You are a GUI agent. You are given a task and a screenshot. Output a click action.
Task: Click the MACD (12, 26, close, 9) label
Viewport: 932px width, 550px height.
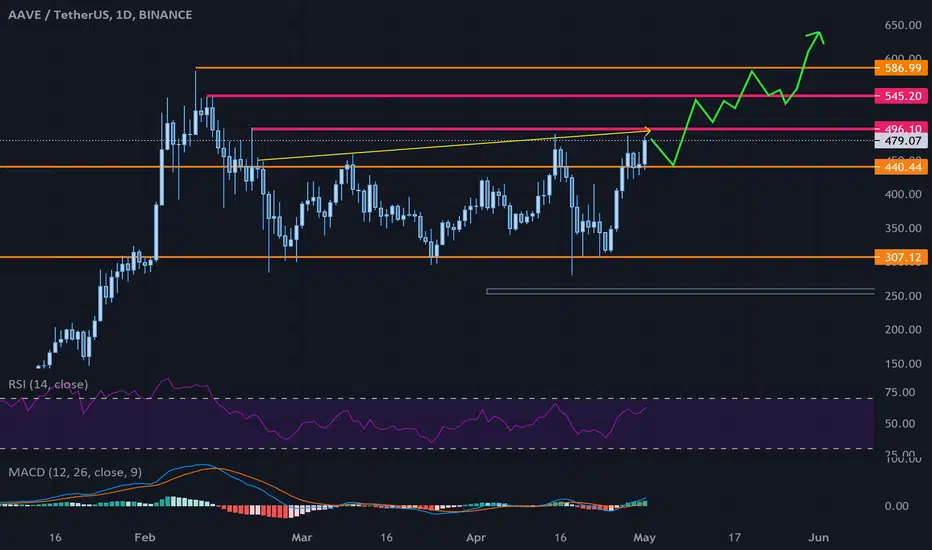click(75, 472)
